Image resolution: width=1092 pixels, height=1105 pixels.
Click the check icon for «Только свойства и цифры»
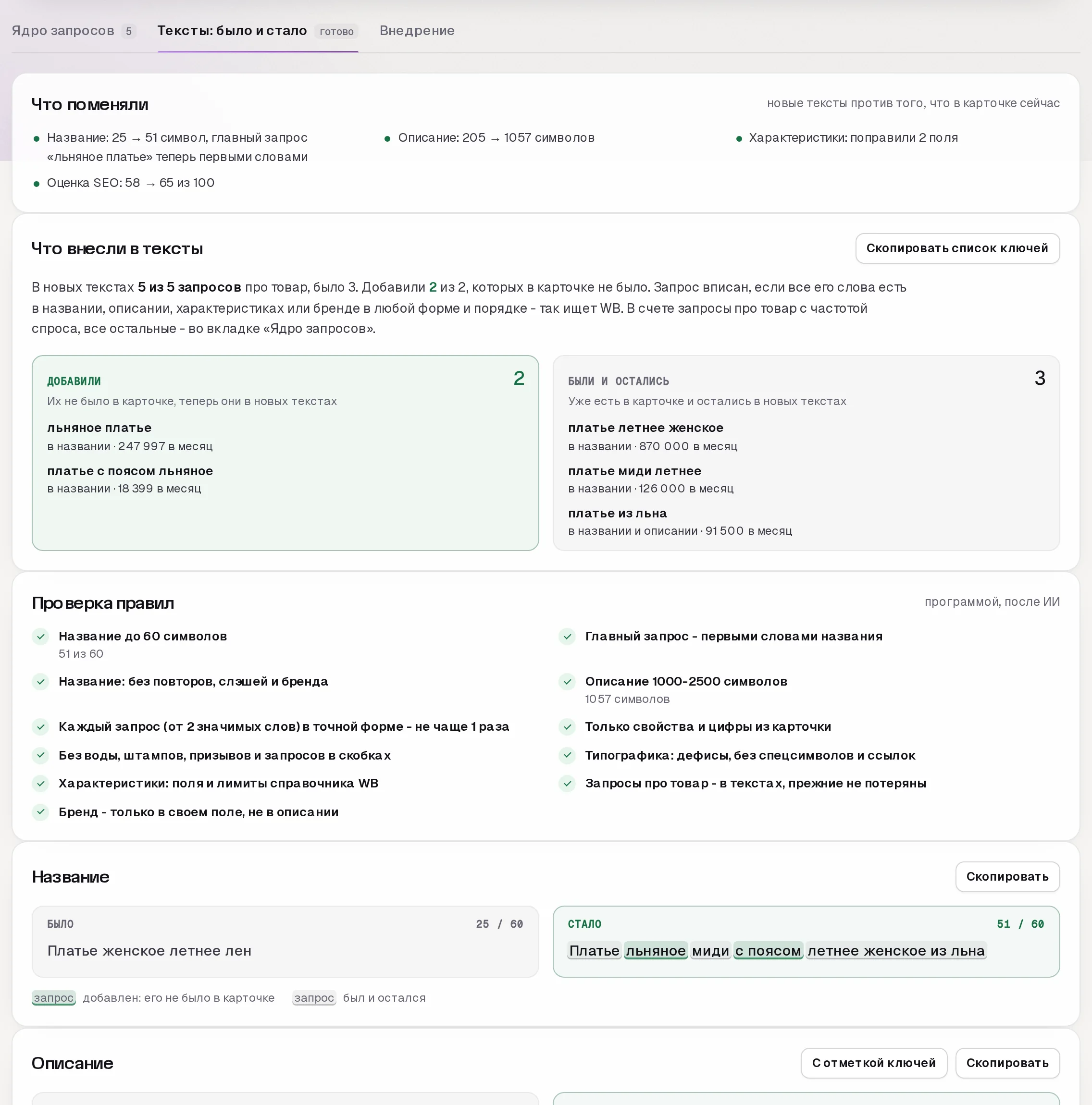pos(567,727)
